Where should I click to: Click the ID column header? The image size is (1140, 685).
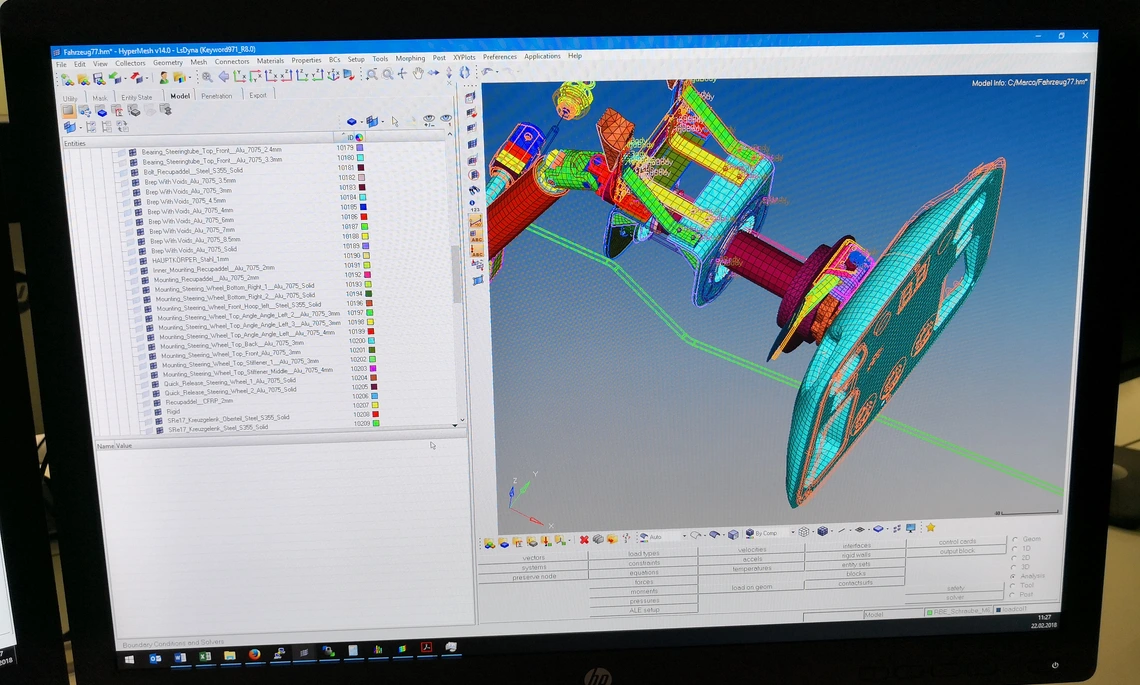(x=350, y=137)
